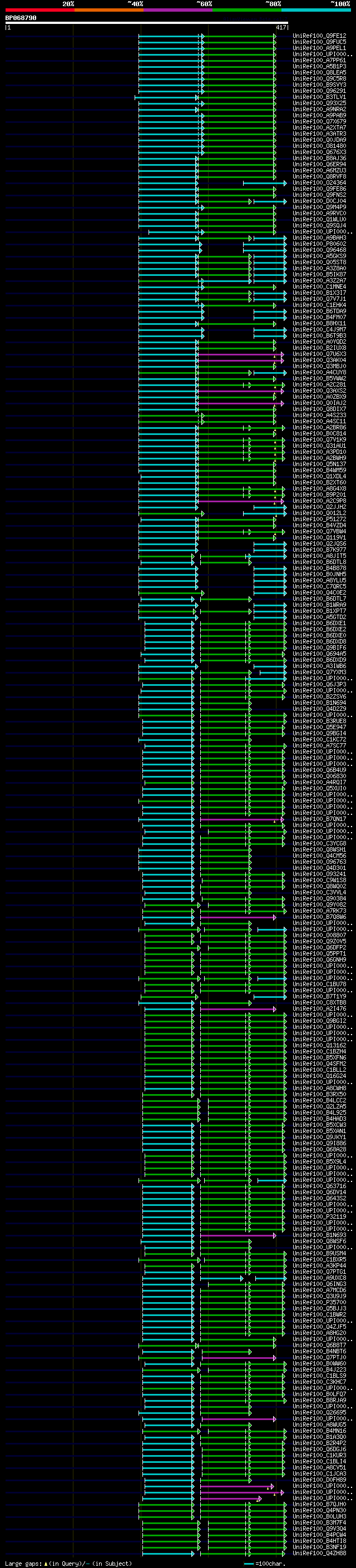This screenshot has height=1568, width=356.
Task: Select hit UniRef100_O81480
Action: coord(319,146)
